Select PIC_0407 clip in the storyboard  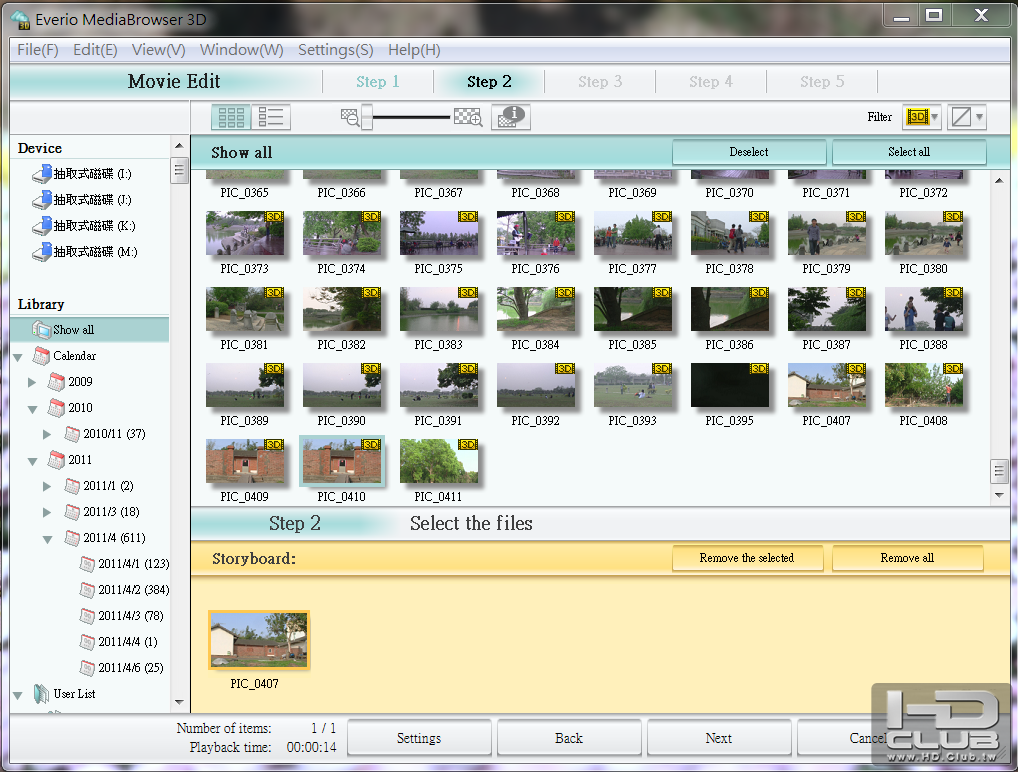(x=259, y=641)
